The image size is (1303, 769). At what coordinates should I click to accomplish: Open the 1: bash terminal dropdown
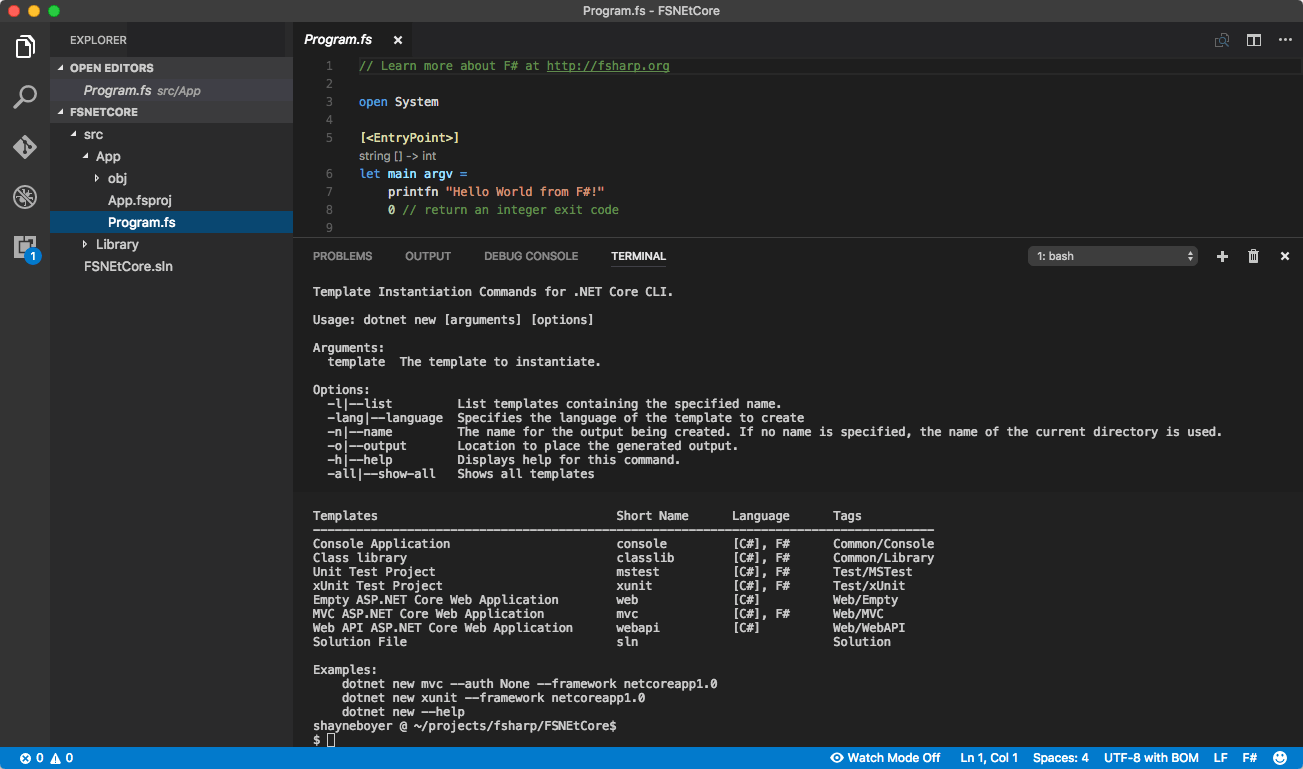(x=1112, y=255)
